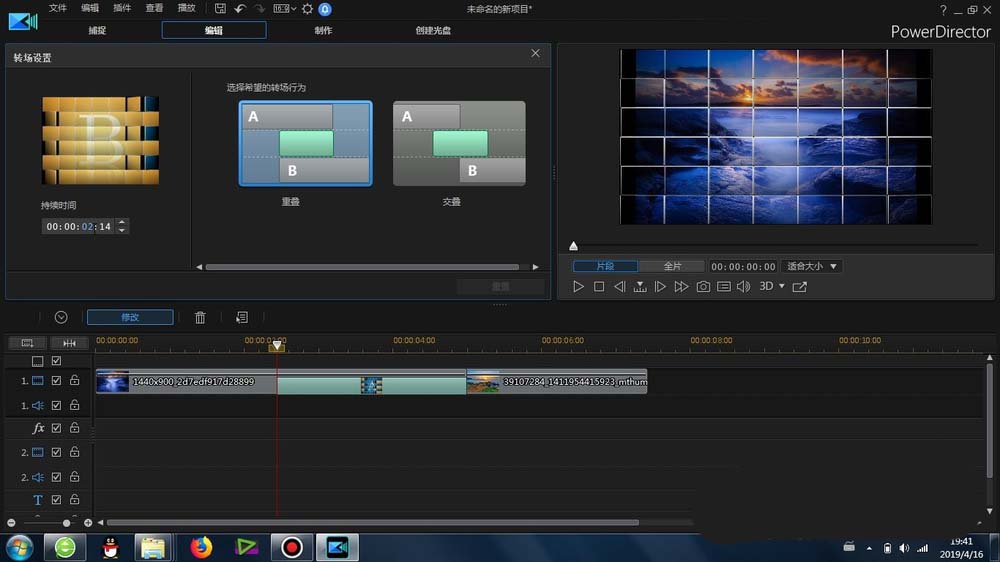Click the preview volume speaker icon
The width and height of the screenshot is (1000, 562).
[x=743, y=287]
